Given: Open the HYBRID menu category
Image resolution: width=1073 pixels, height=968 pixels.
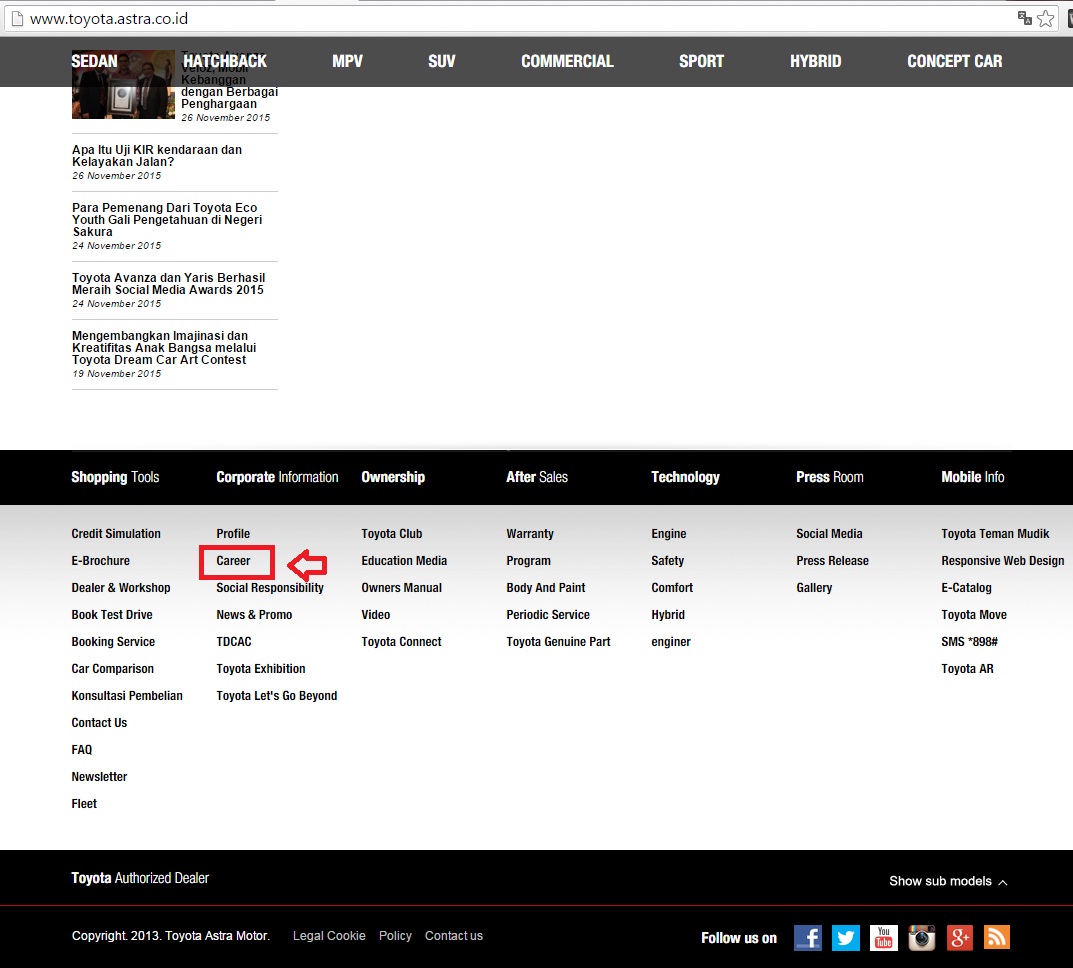Looking at the screenshot, I should [816, 61].
